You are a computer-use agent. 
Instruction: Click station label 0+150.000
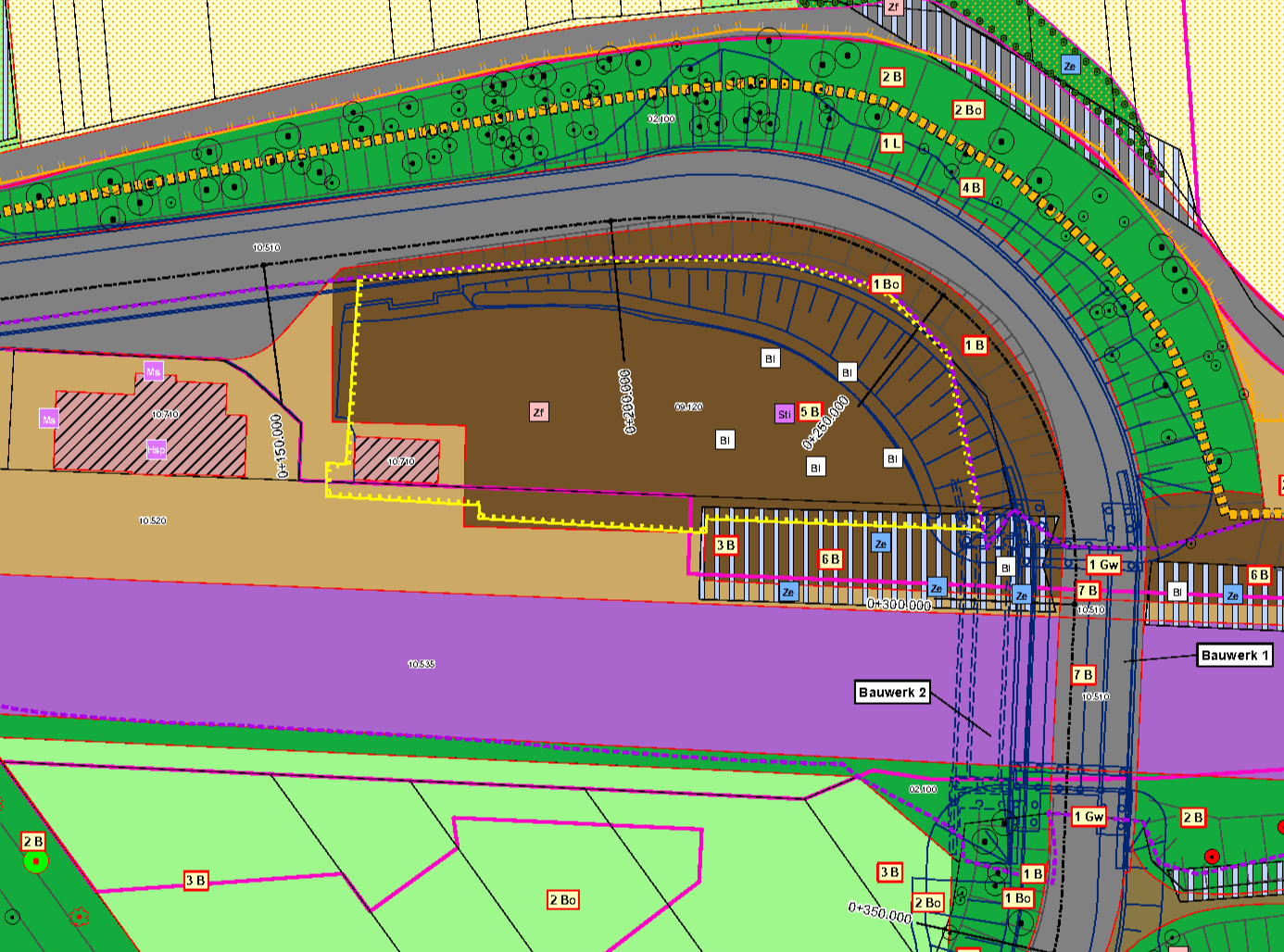point(280,446)
